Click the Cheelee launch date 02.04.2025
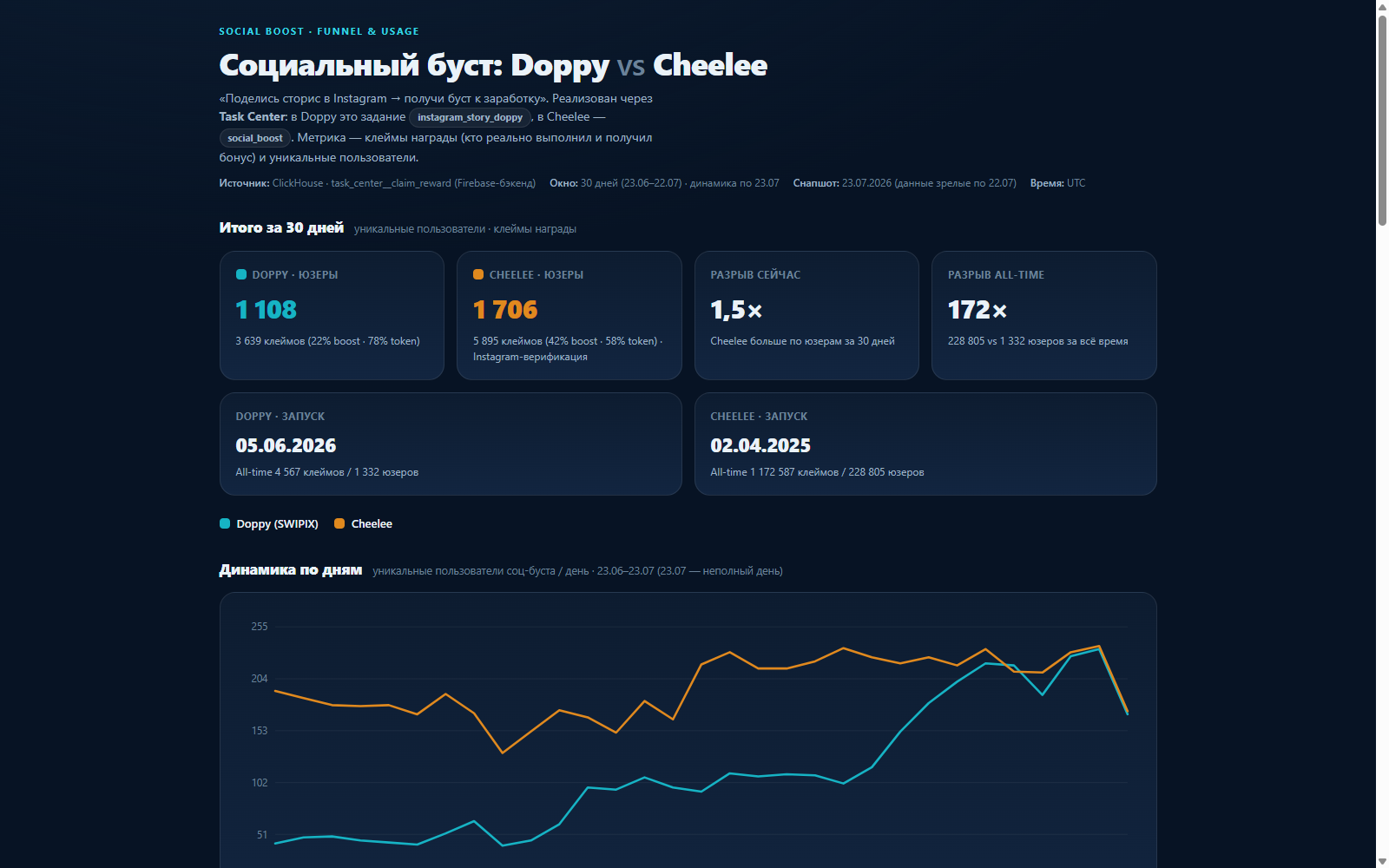 pos(760,445)
